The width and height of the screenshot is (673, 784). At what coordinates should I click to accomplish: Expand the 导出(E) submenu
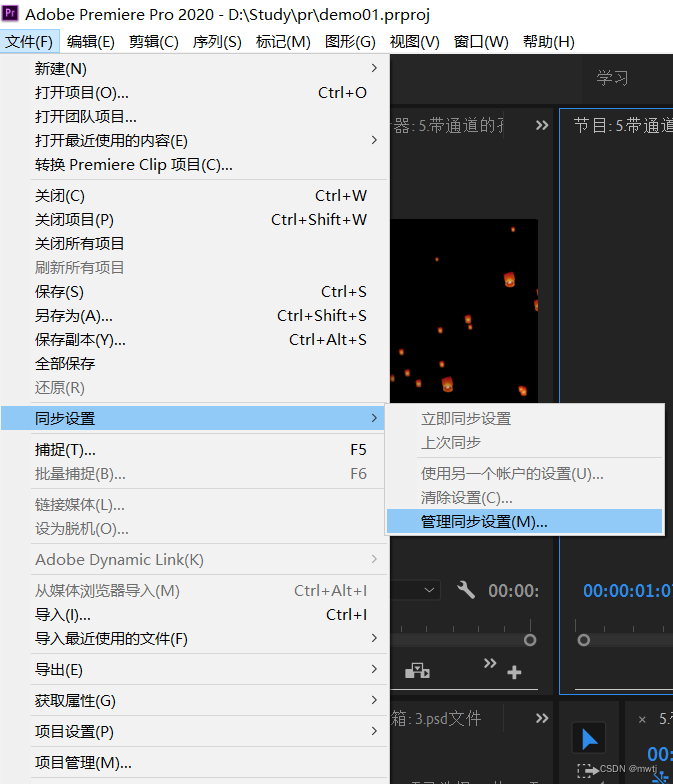tap(195, 670)
